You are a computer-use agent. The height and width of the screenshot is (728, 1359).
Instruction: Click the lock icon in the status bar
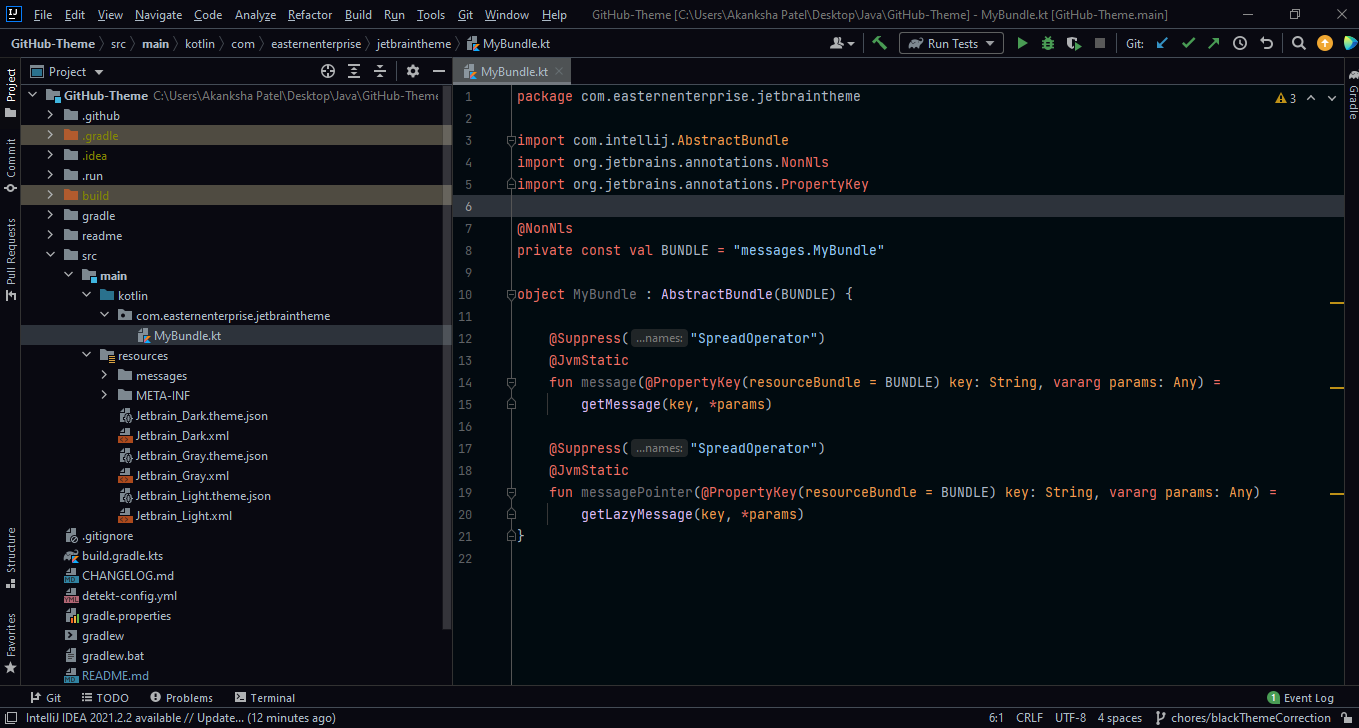[1346, 718]
